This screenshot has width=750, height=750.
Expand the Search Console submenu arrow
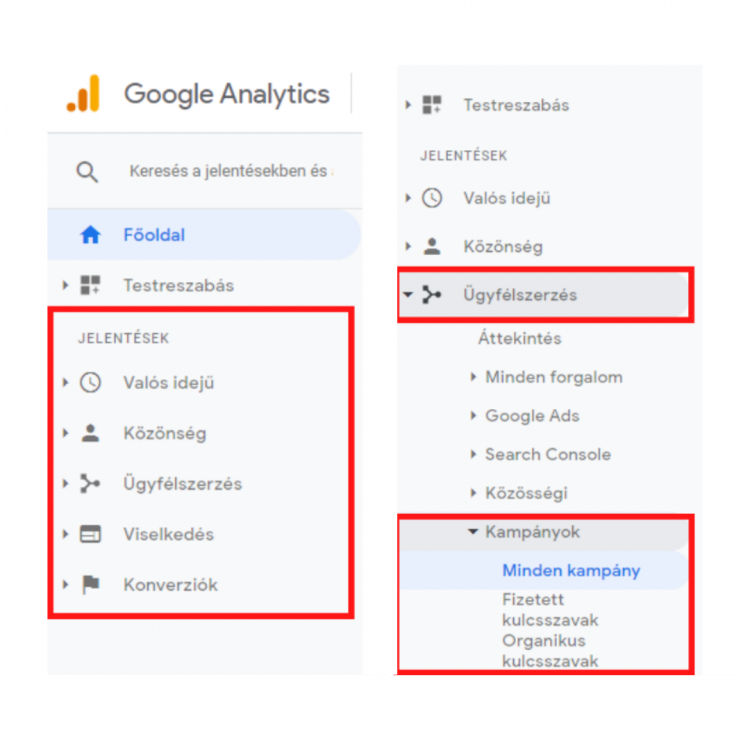point(473,454)
